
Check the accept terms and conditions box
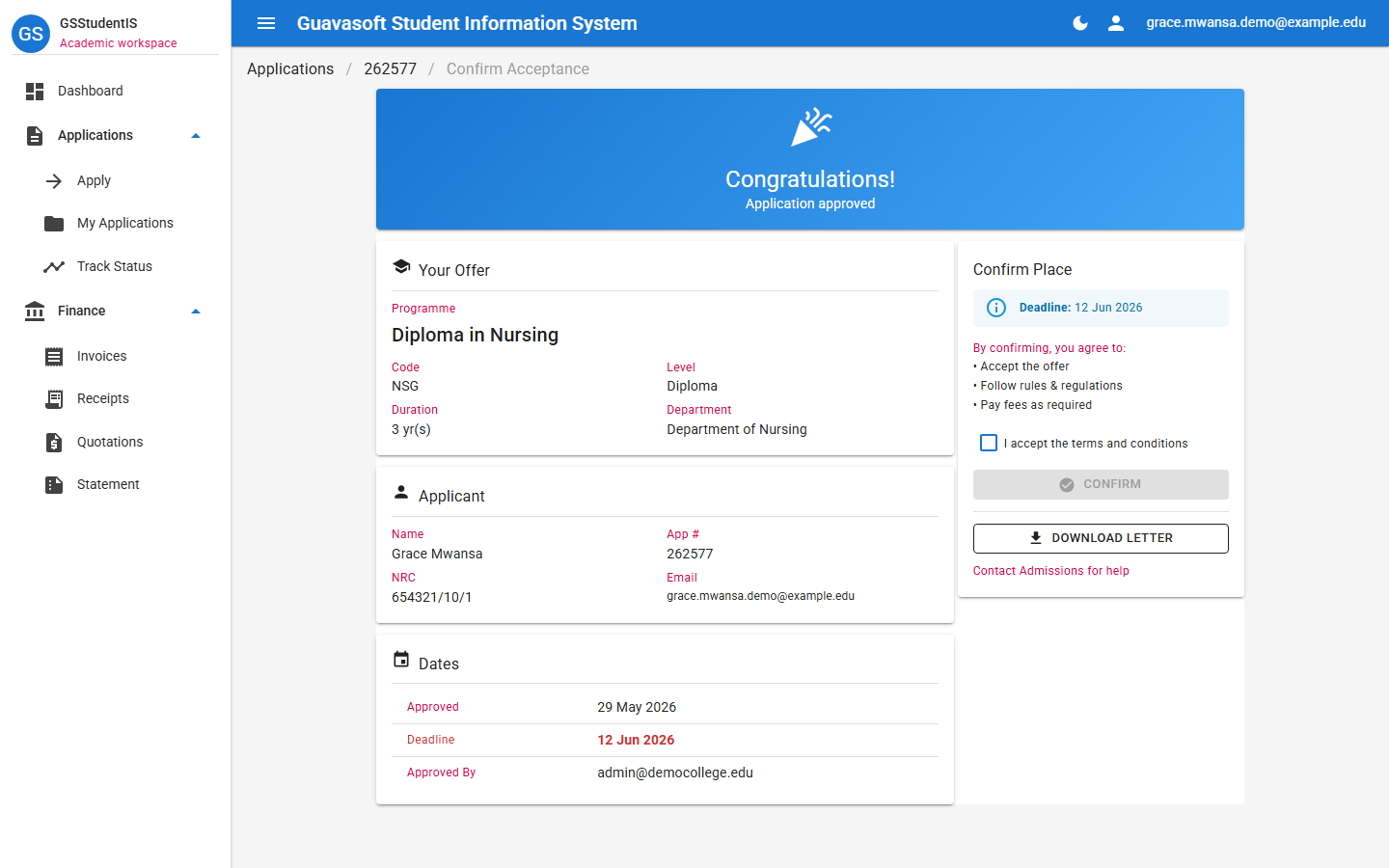[989, 443]
